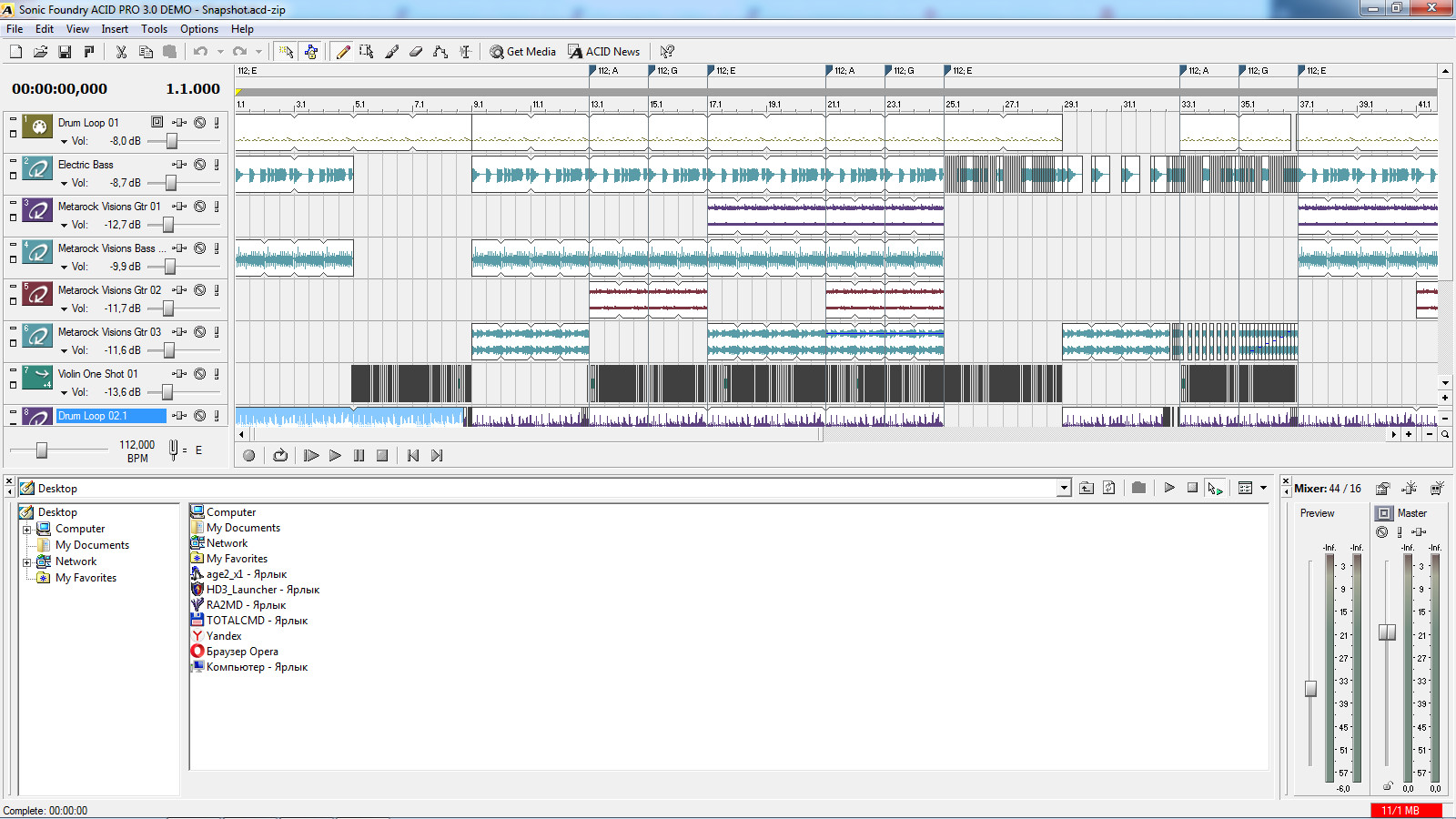Toggle Loop Playback in transport bar
The image size is (1456, 819).
(x=280, y=456)
